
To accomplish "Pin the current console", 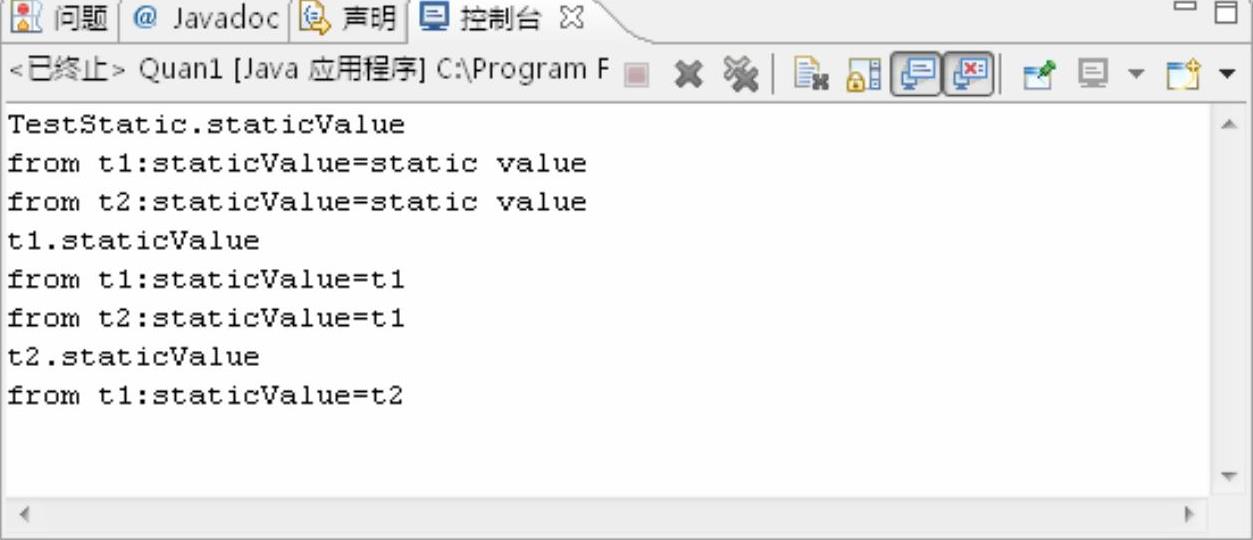I will 1039,74.
